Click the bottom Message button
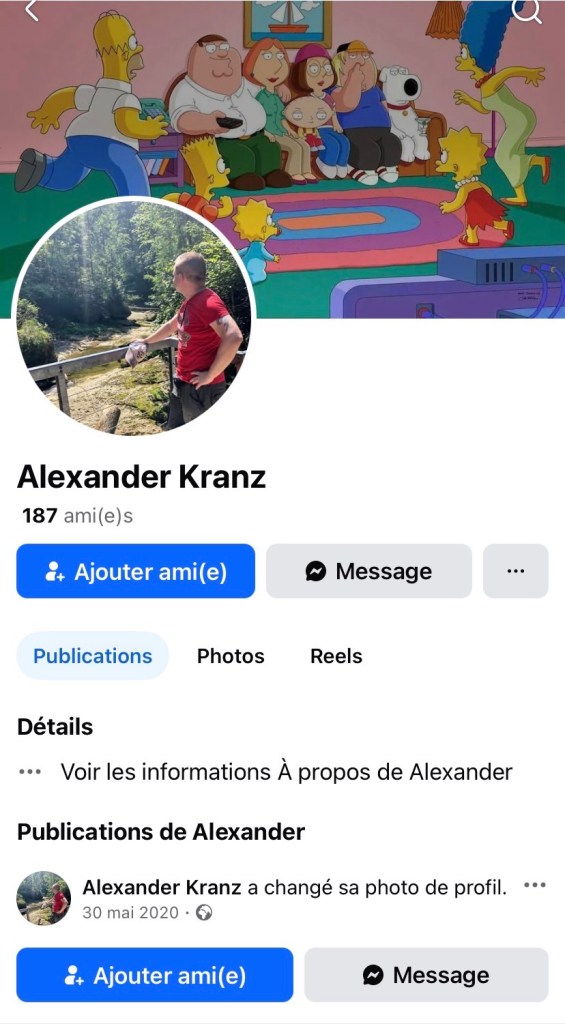The image size is (565, 1024). point(427,975)
